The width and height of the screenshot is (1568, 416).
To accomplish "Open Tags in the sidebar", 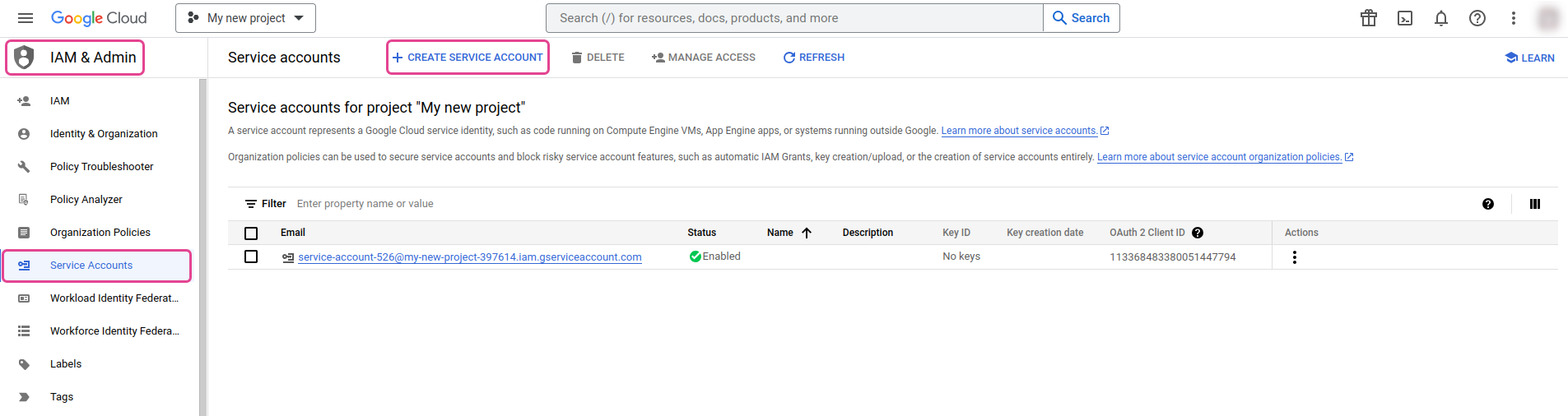I will [62, 397].
